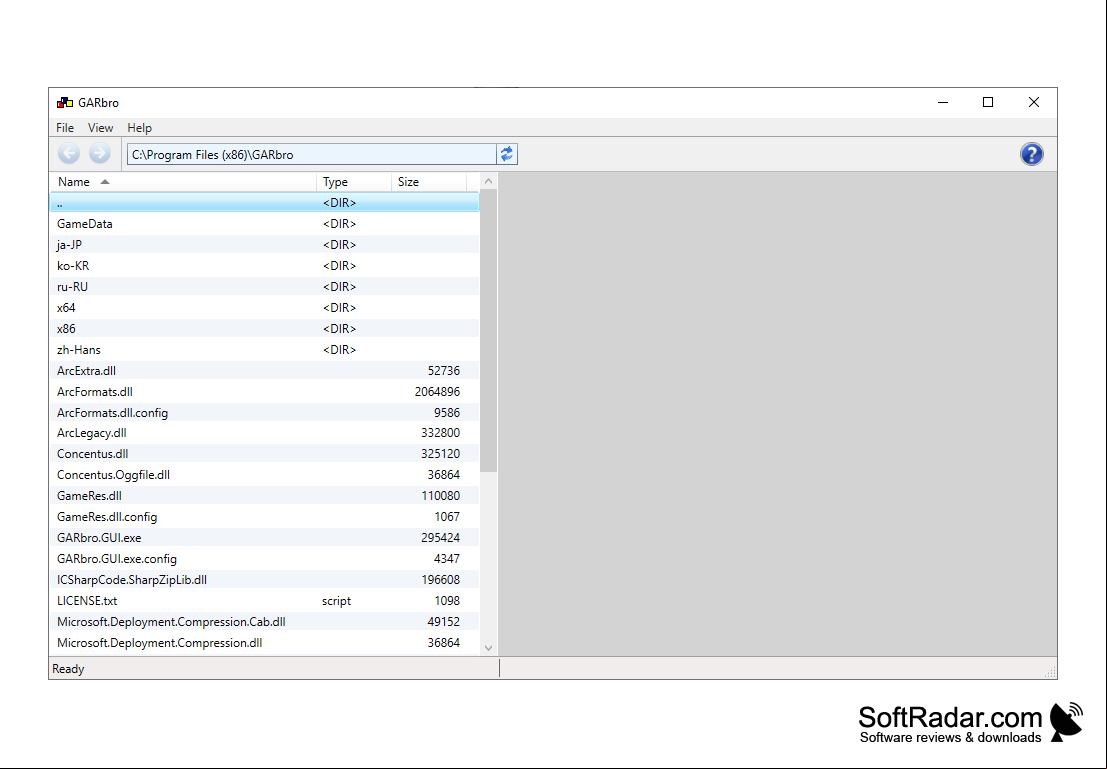Maximize the GARbro window
Viewport: 1107px width, 769px height.
coord(988,102)
